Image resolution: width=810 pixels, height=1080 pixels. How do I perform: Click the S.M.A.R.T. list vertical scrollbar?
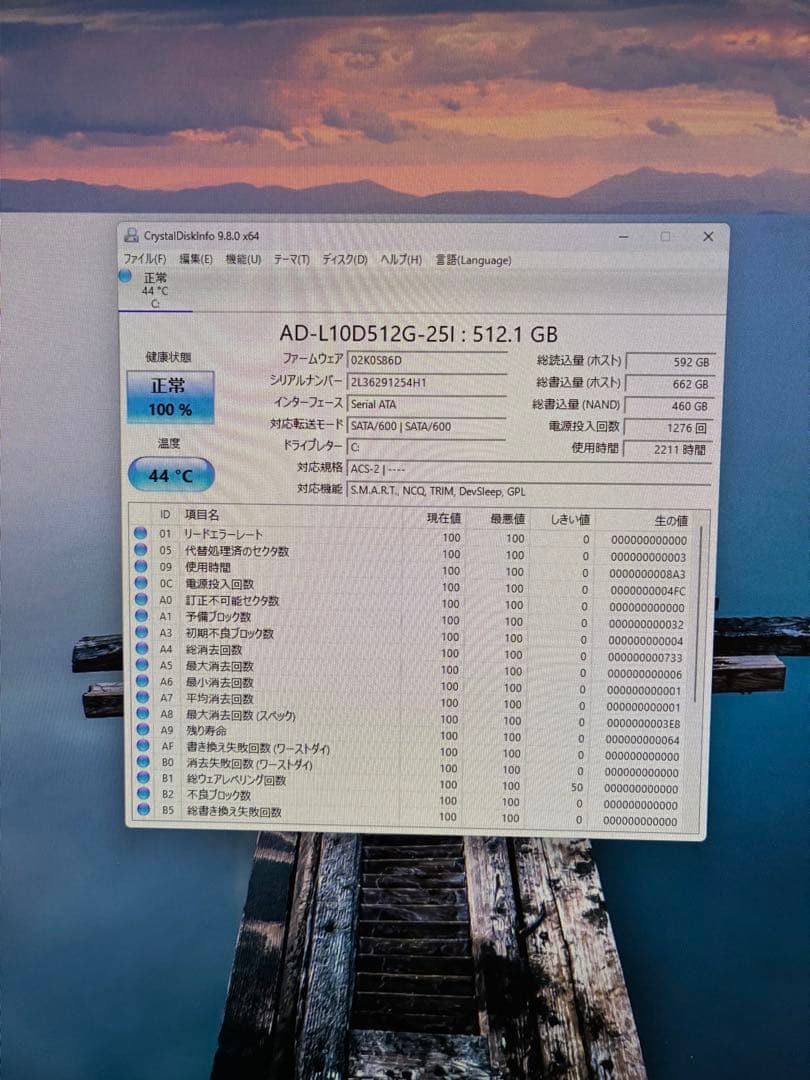pyautogui.click(x=698, y=616)
